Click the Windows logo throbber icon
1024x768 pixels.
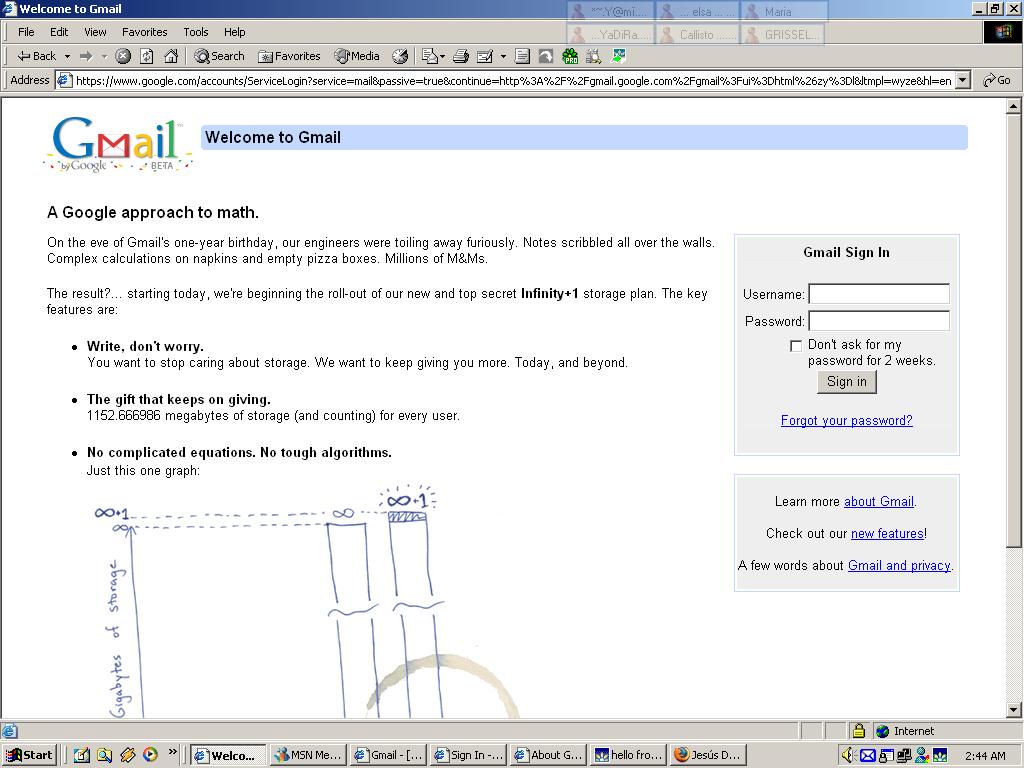click(1002, 32)
